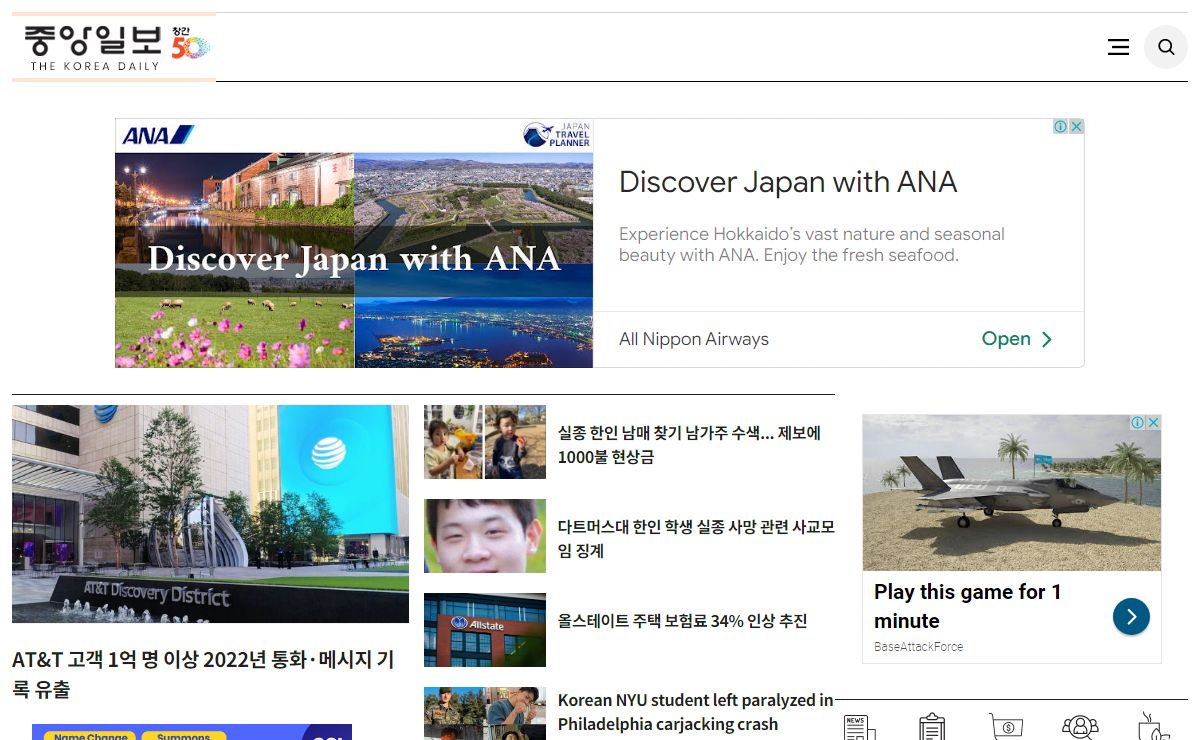Viewport: 1200px width, 740px height.
Task: Click Experience Hokkaido ad description text
Action: [x=812, y=245]
